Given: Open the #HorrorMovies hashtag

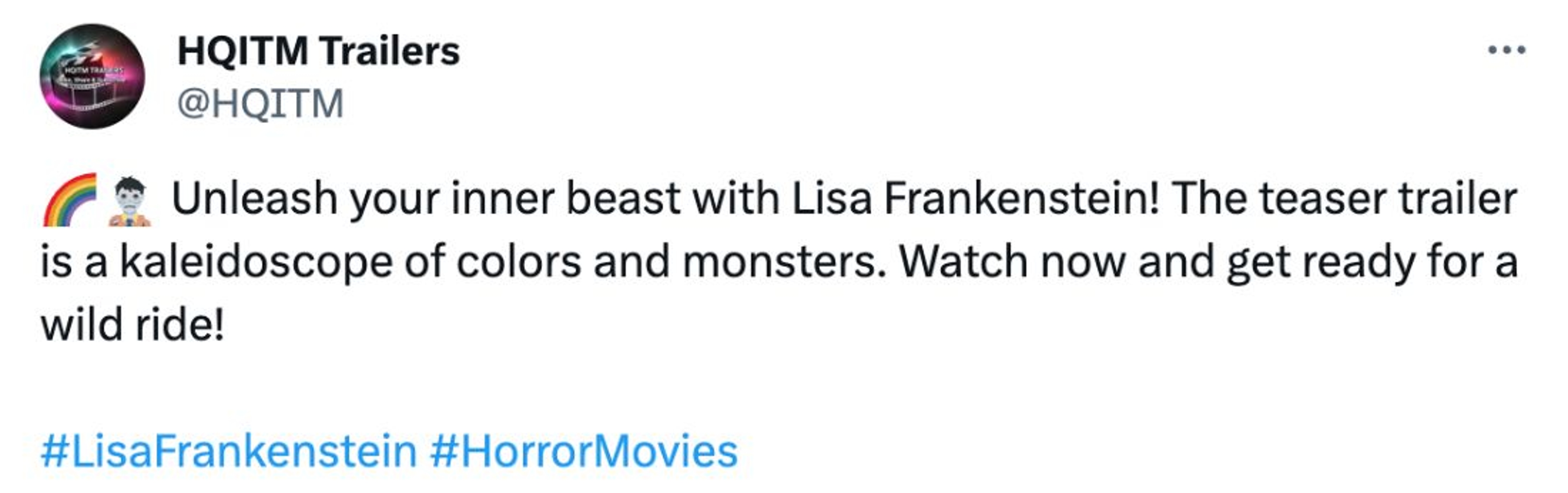Looking at the screenshot, I should (584, 452).
